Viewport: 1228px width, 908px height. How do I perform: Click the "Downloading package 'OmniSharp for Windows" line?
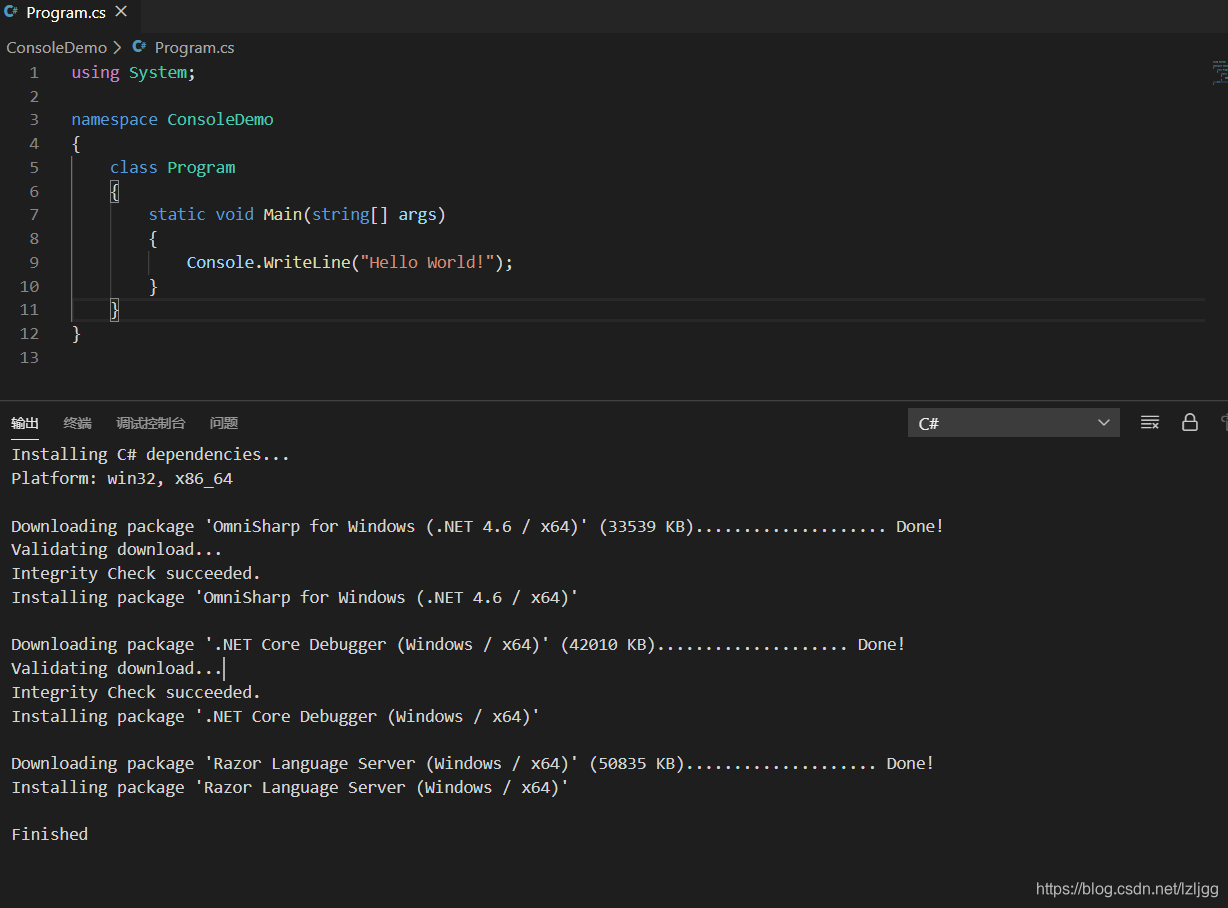click(477, 526)
